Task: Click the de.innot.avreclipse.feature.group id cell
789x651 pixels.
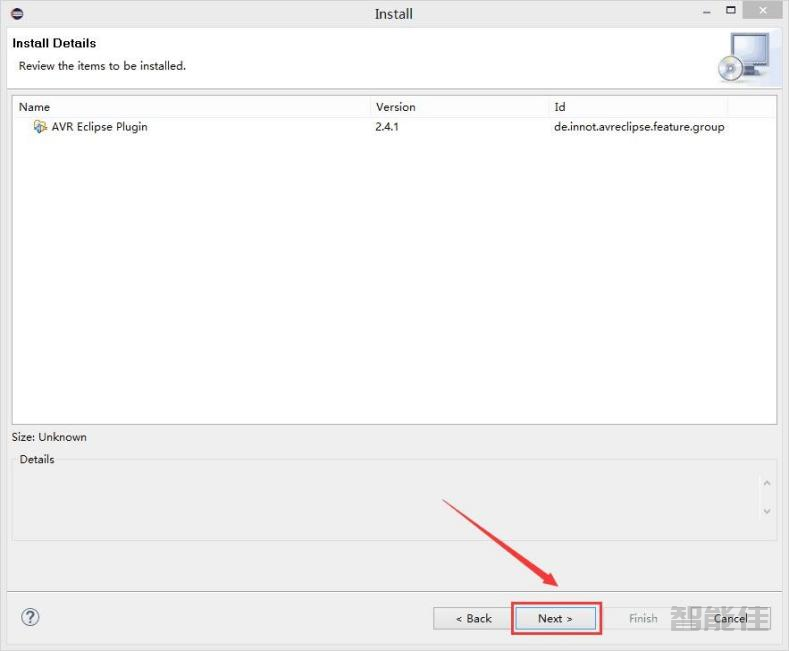Action: 638,127
